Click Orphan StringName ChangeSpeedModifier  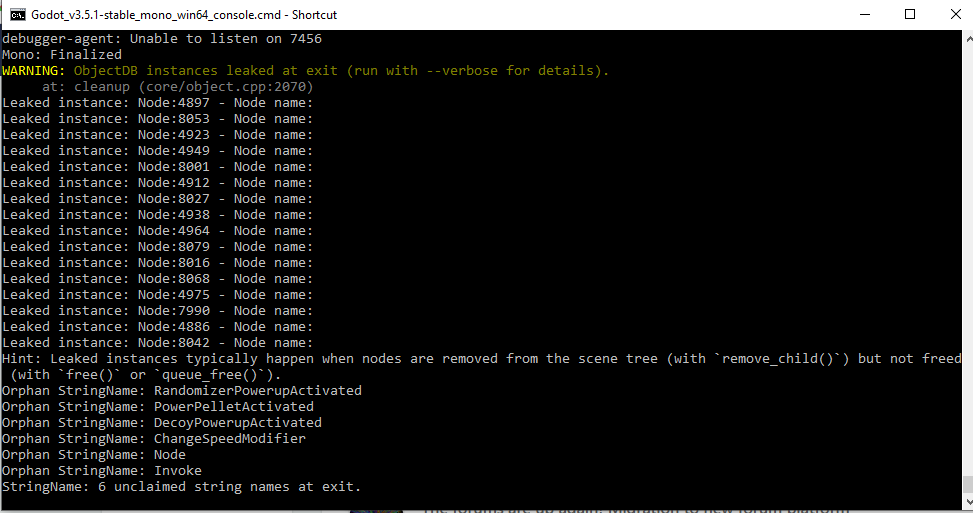tap(154, 439)
